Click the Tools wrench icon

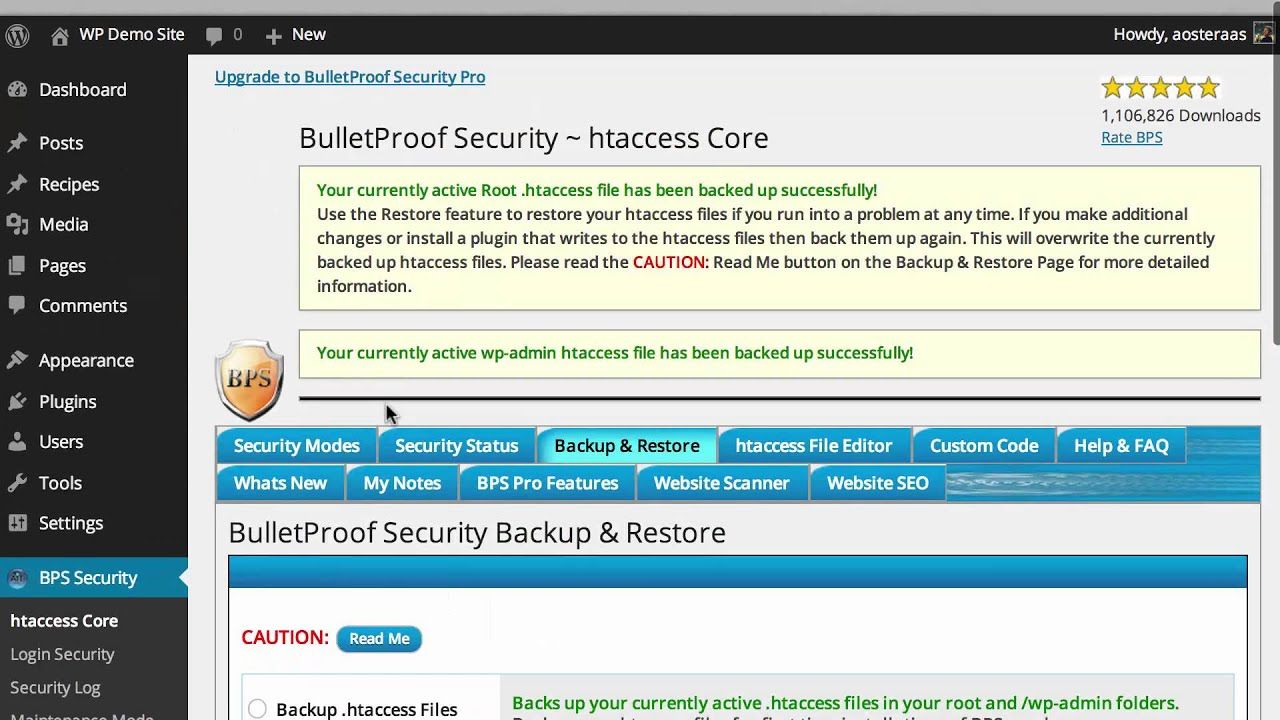pyautogui.click(x=17, y=482)
